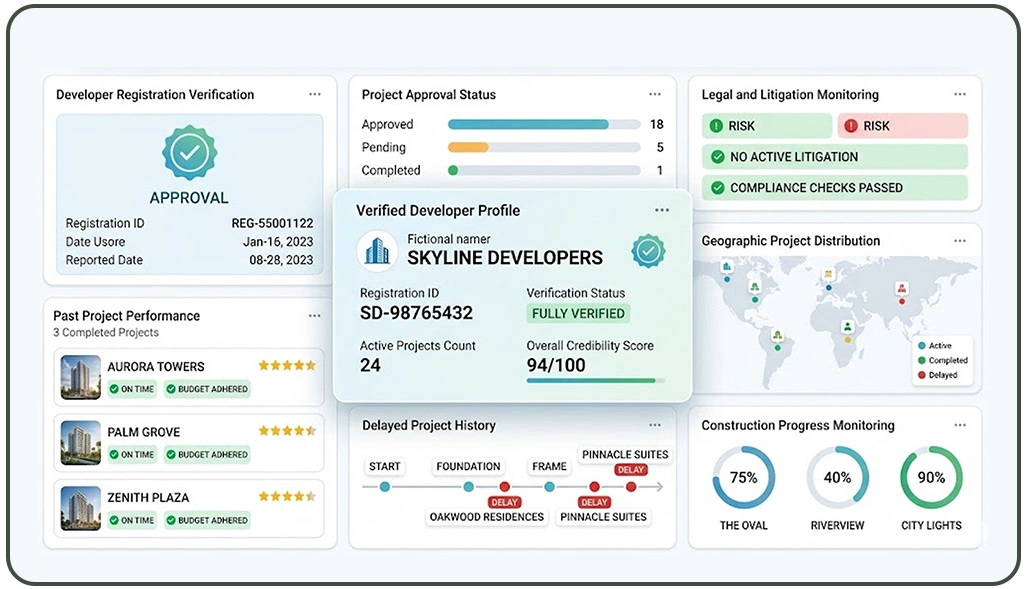Click CITY LIGHTS 90% progress ring

coord(932,478)
